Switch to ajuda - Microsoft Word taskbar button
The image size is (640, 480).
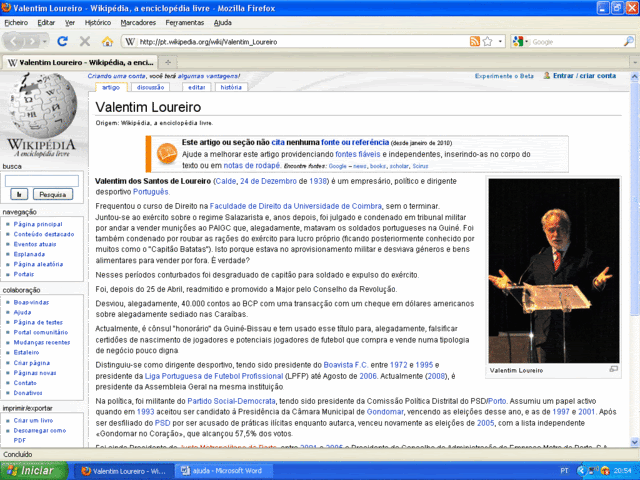pyautogui.click(x=222, y=471)
